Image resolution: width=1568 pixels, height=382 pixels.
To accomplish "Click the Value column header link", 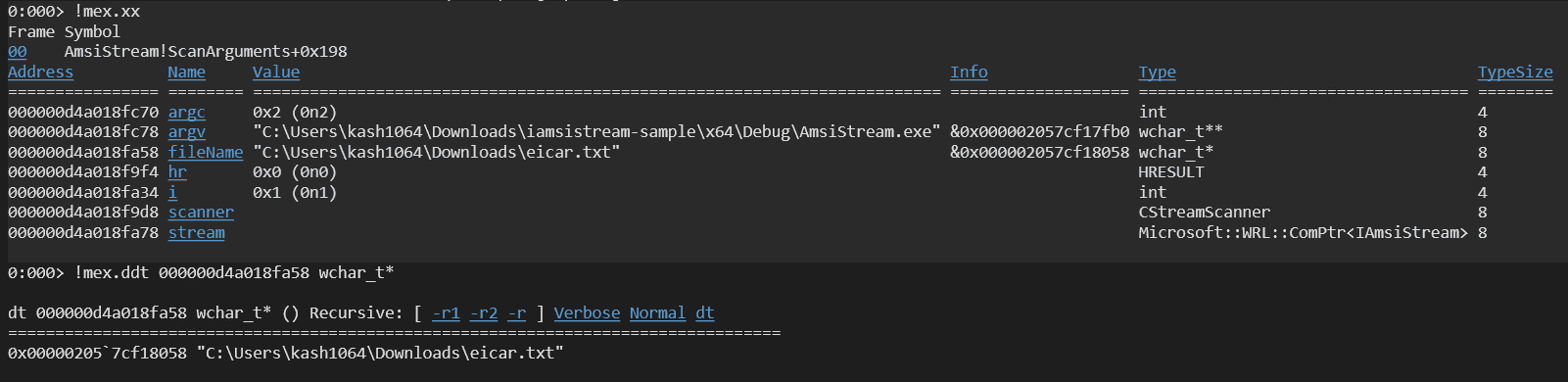I will pos(276,72).
